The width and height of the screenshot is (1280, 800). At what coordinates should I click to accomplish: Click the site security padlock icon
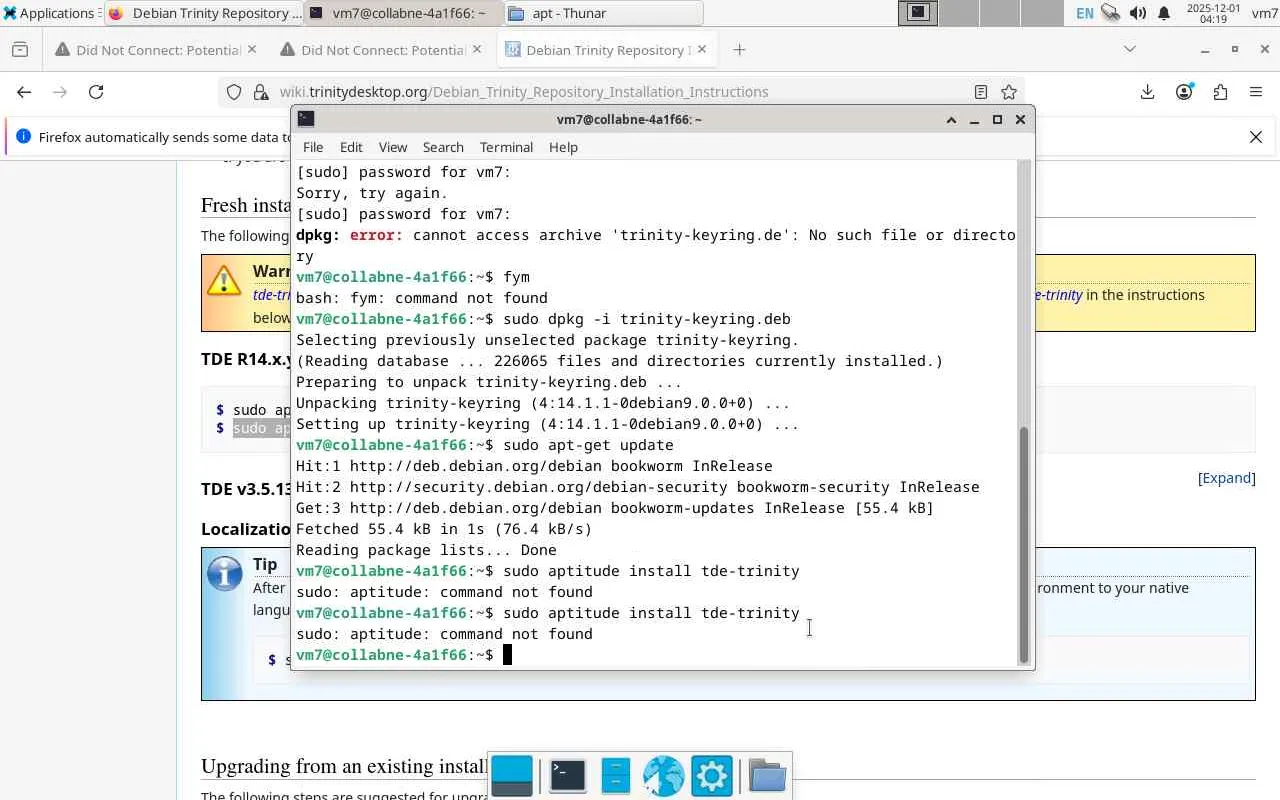261,92
